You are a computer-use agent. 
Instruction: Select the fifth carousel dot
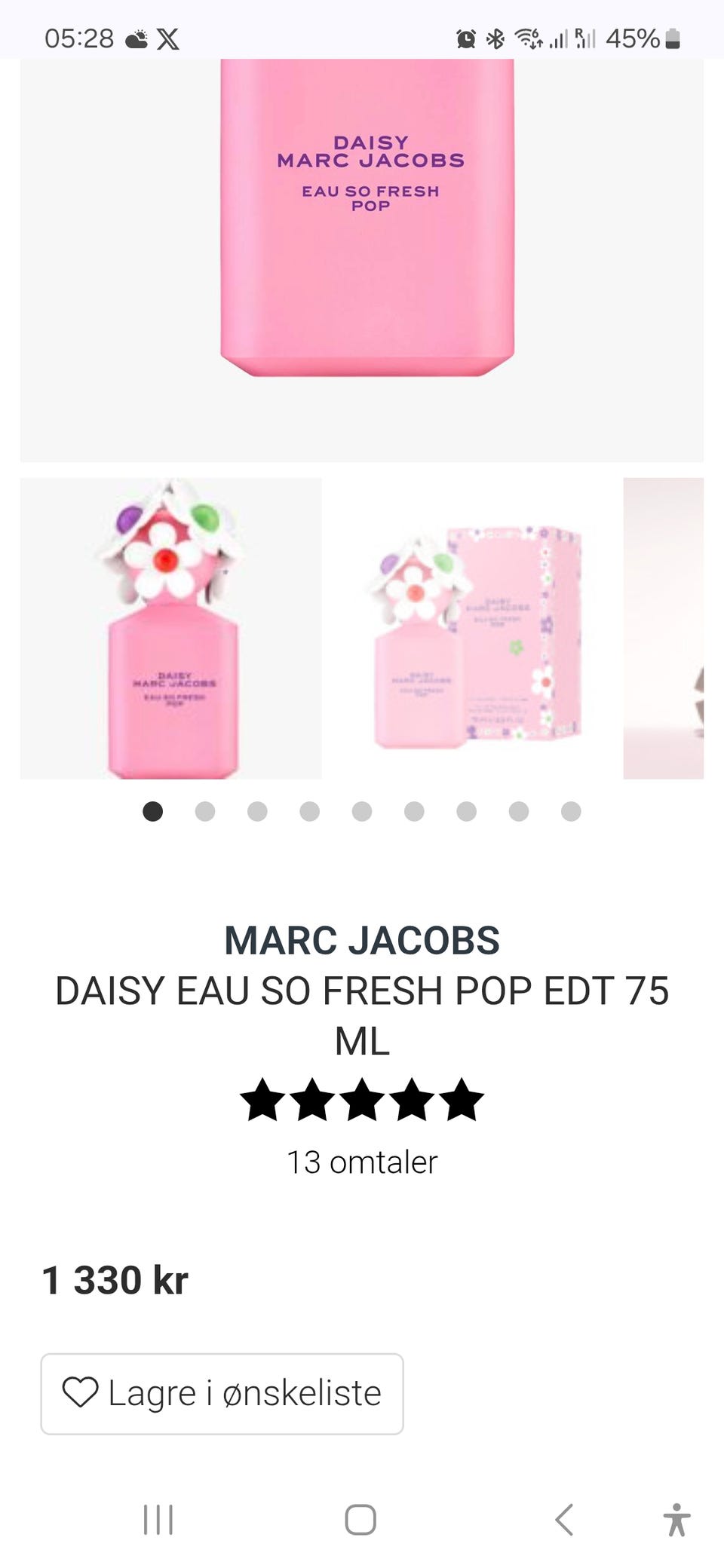click(362, 811)
